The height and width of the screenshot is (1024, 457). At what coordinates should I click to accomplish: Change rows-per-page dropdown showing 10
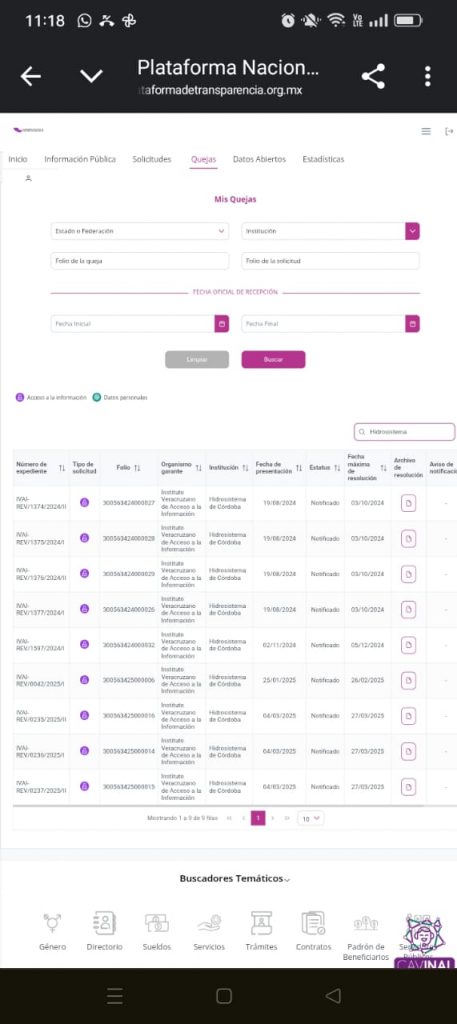point(310,818)
